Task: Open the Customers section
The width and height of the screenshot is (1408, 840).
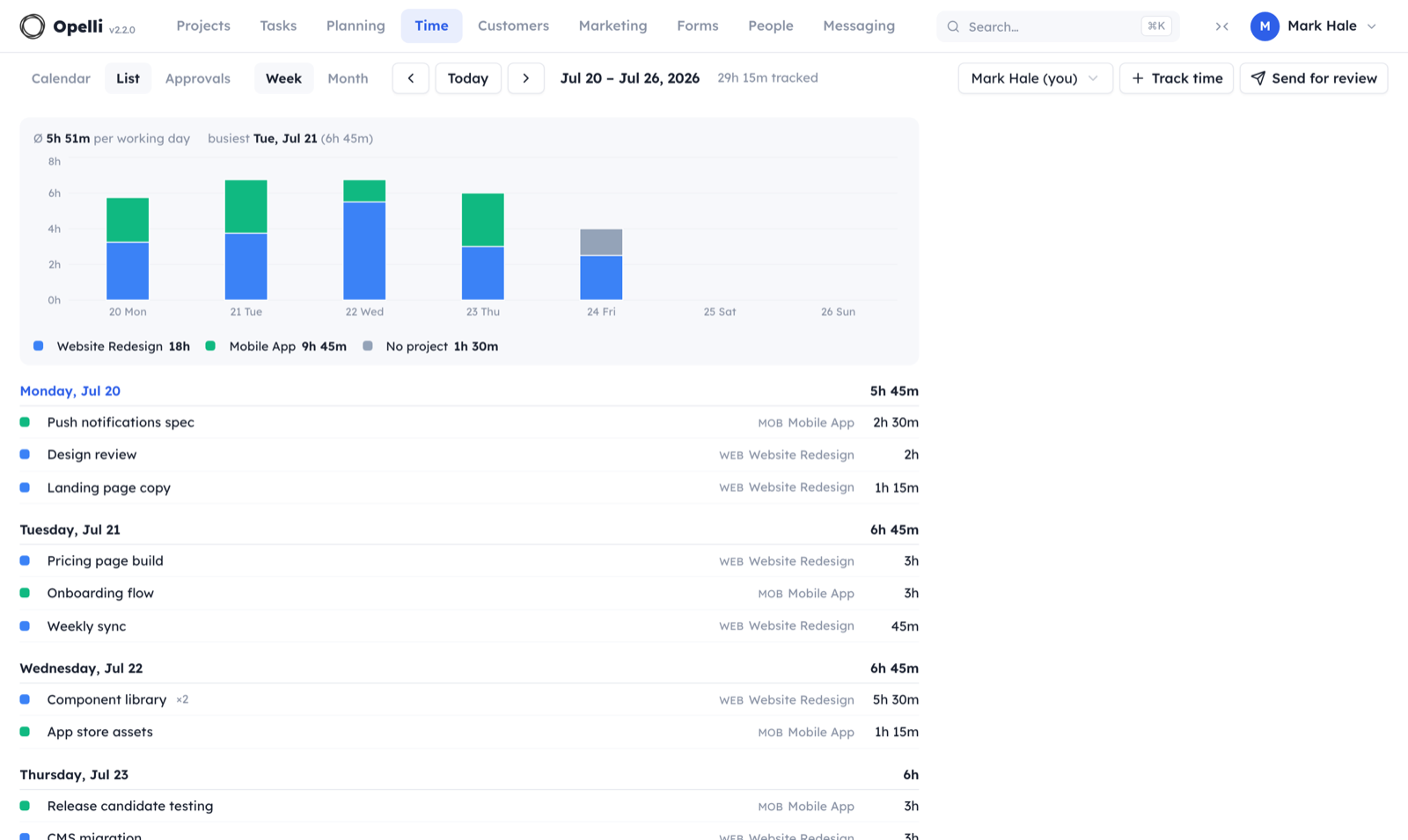Action: (513, 26)
